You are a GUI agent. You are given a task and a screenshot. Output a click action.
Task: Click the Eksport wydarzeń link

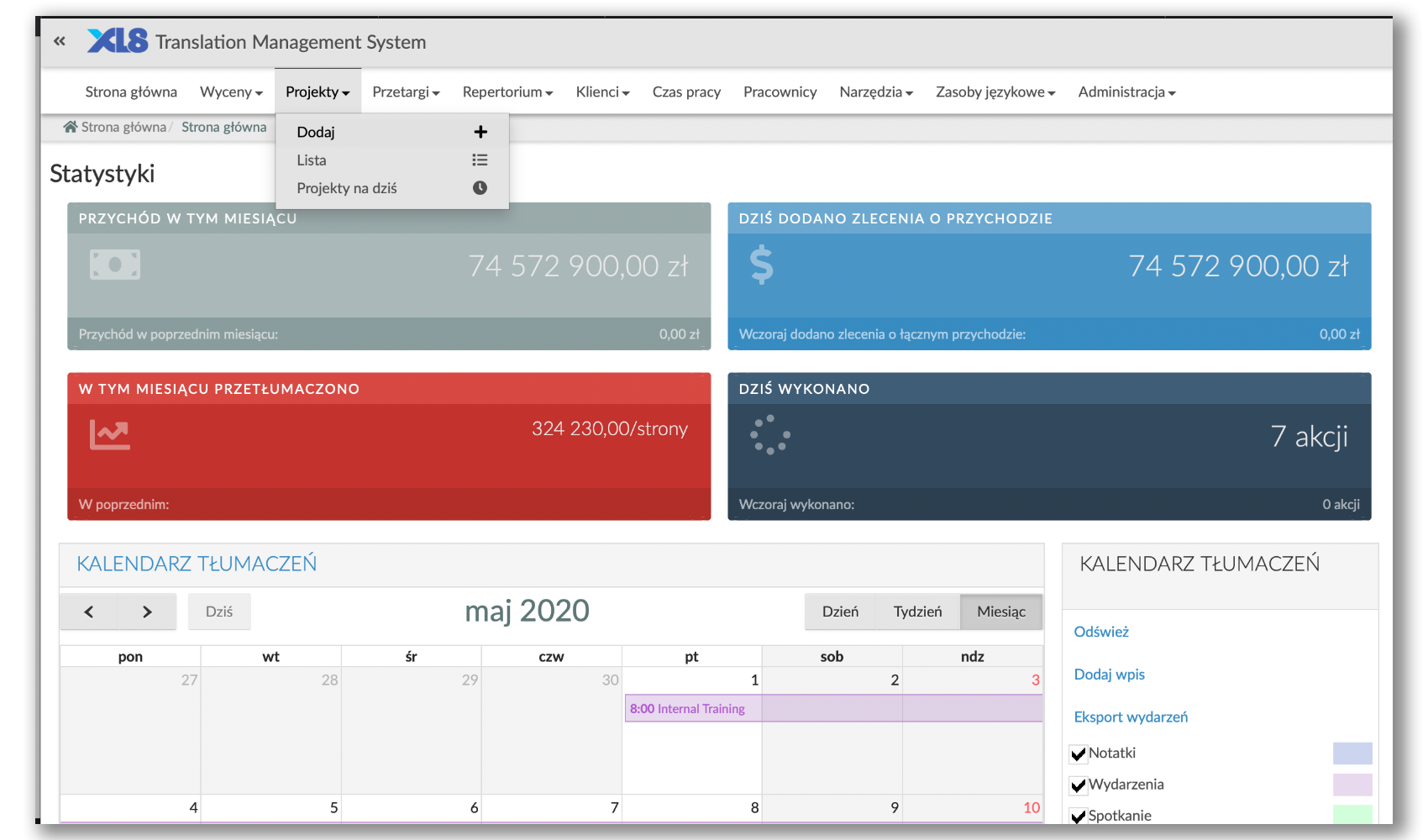click(x=1131, y=717)
